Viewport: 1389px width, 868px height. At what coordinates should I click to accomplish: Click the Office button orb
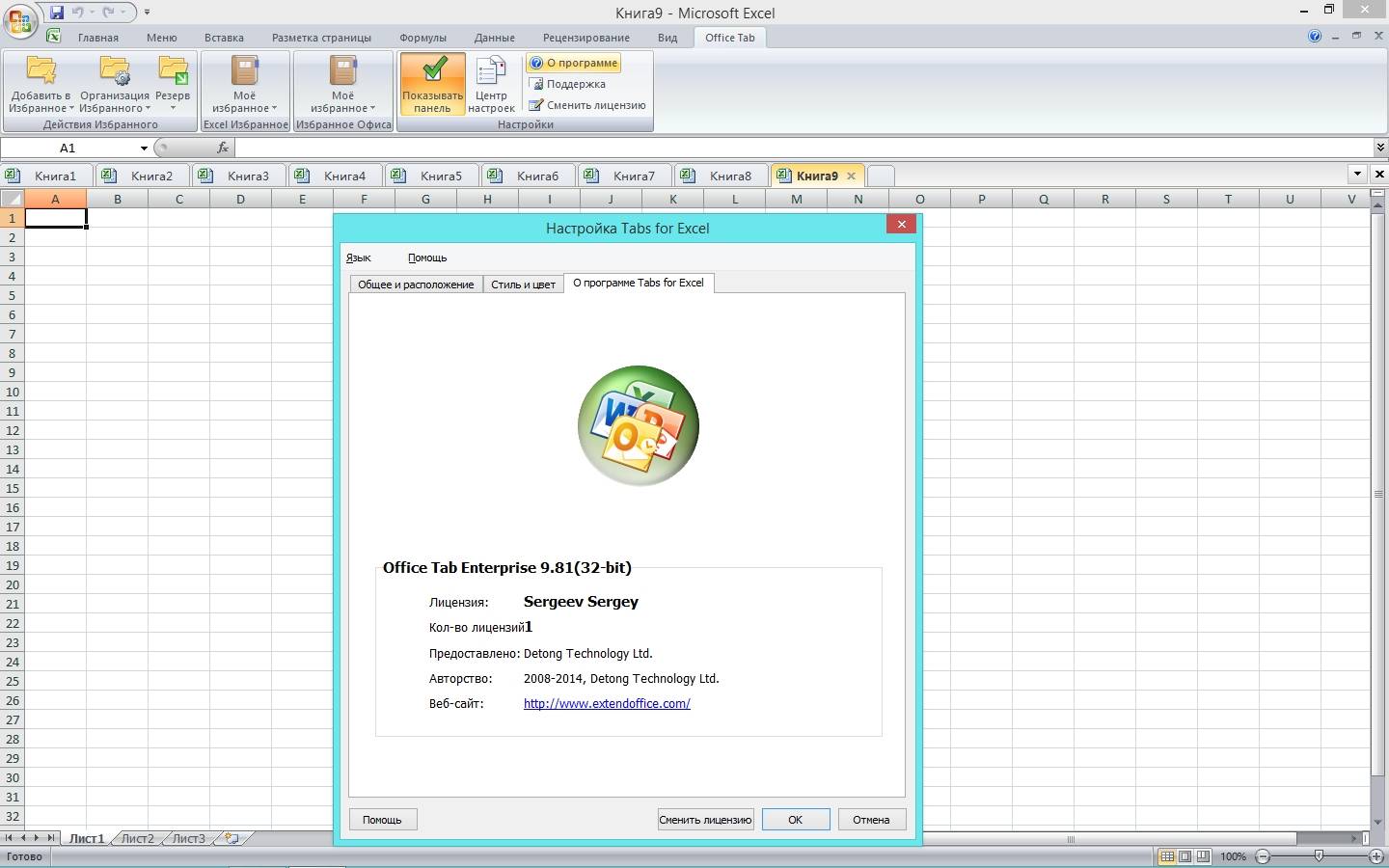coord(20,20)
